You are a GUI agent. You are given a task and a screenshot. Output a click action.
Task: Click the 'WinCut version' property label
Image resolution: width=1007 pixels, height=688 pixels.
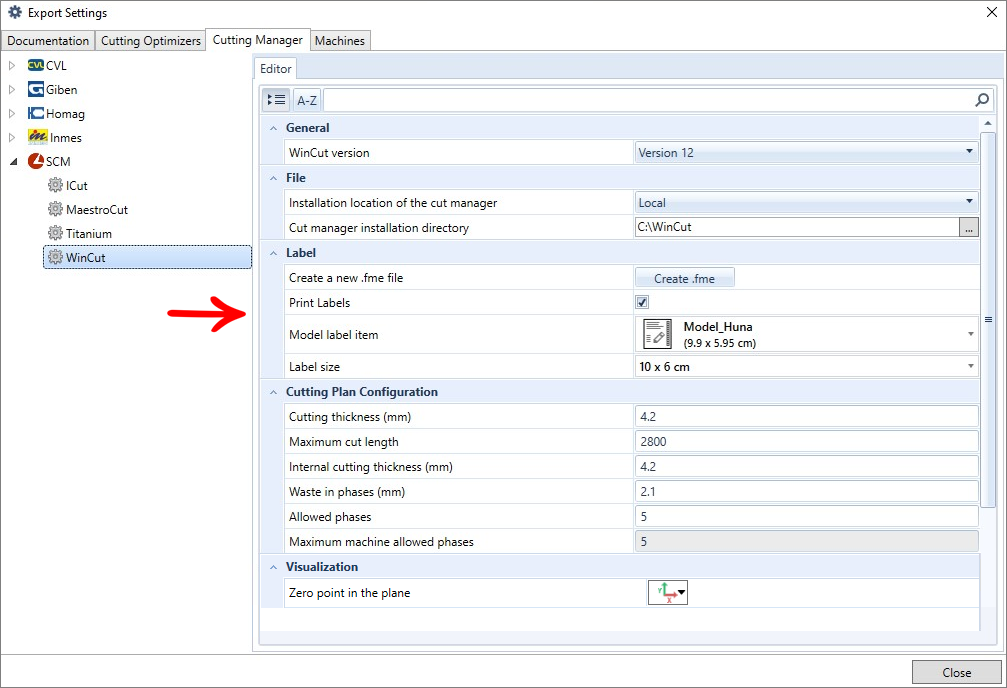(x=329, y=153)
